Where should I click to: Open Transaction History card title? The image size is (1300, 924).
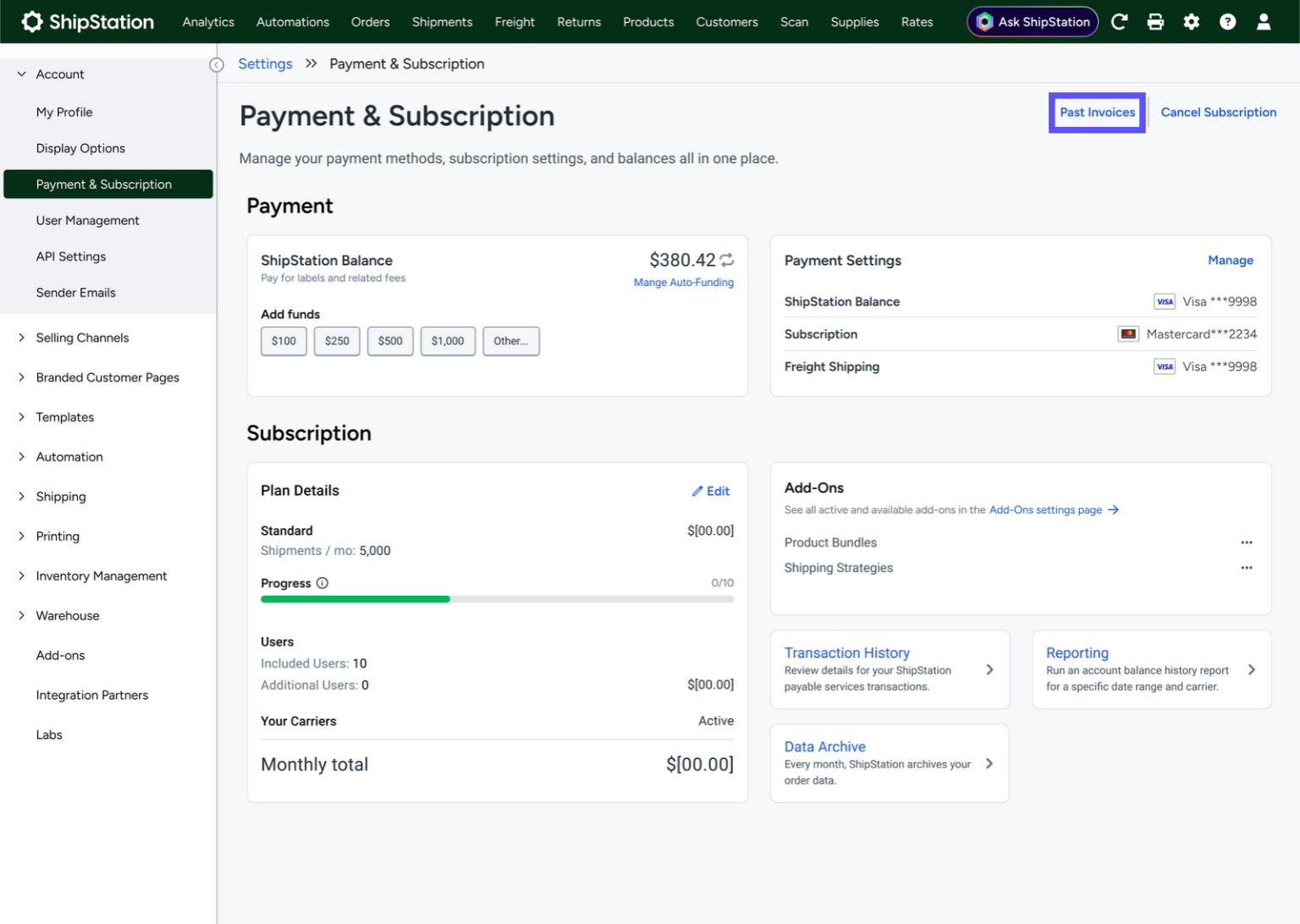847,653
